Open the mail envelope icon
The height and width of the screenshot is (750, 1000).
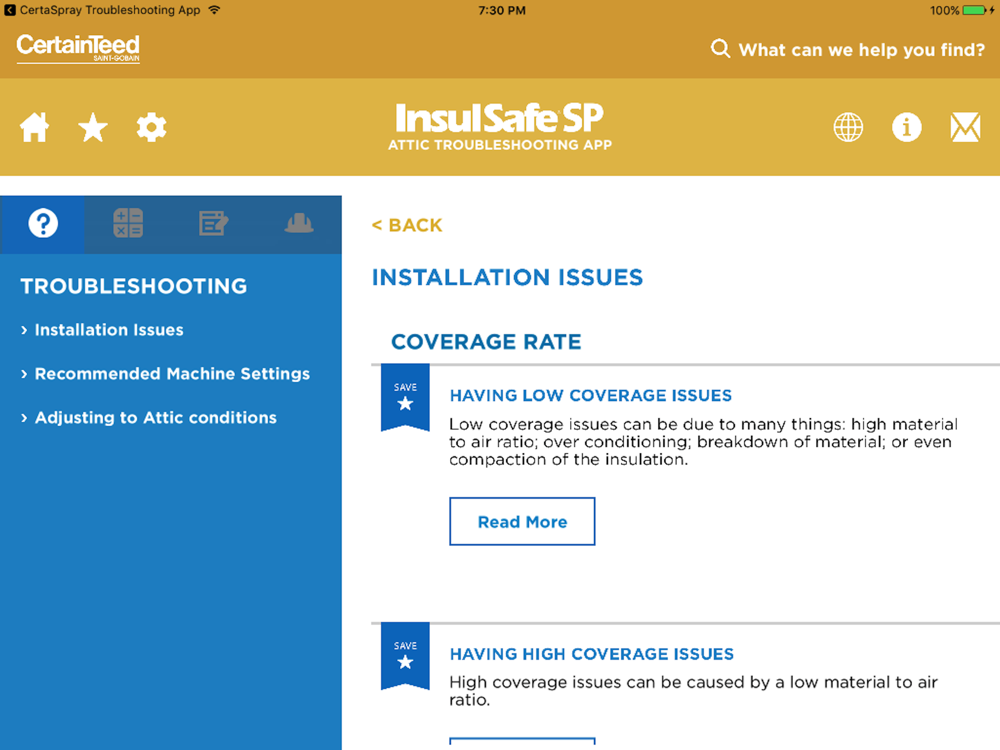[x=965, y=127]
